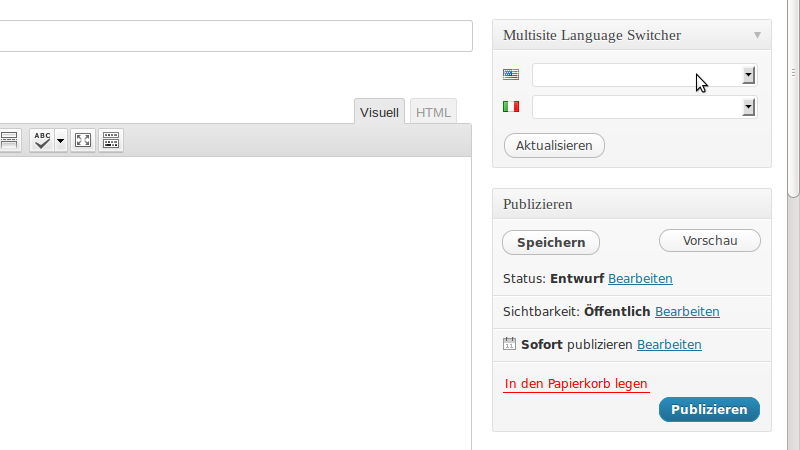Show the kitchen sink toolbar rows
Image resolution: width=800 pixels, height=450 pixels.
click(111, 140)
